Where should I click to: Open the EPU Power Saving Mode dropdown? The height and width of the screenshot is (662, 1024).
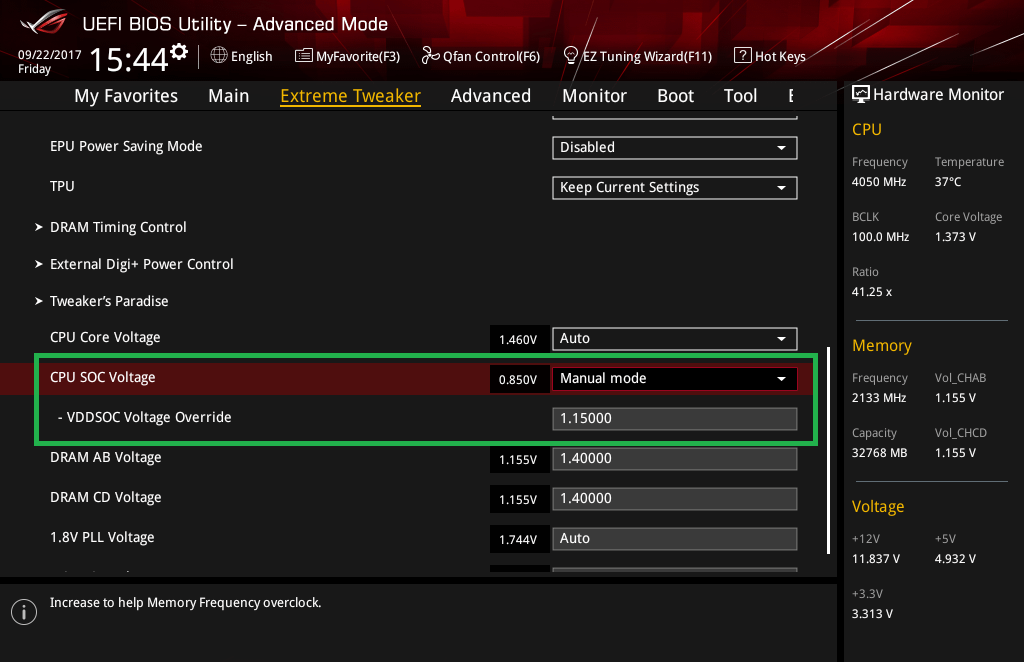675,148
